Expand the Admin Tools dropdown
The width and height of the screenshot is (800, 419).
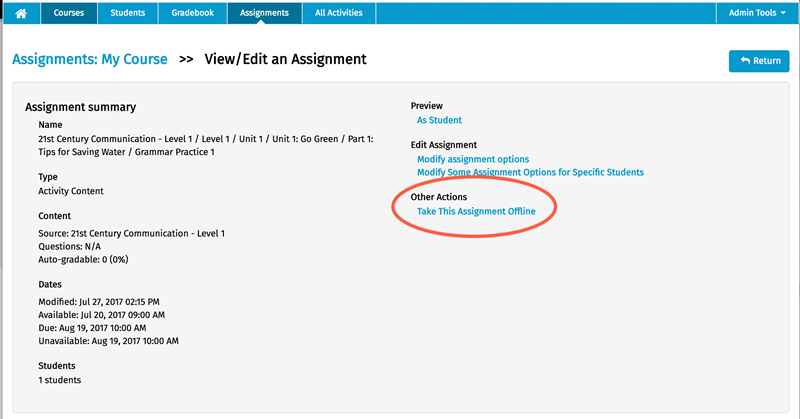click(x=757, y=13)
